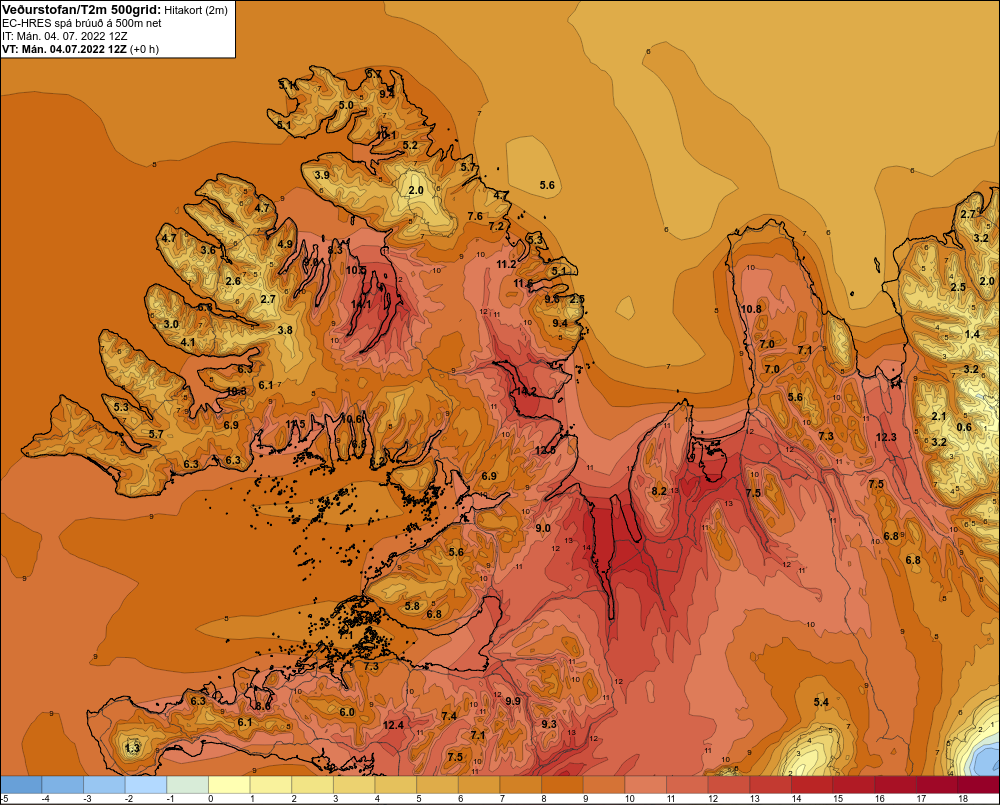
Task: Select the 11.6 temperature value
Action: [524, 283]
